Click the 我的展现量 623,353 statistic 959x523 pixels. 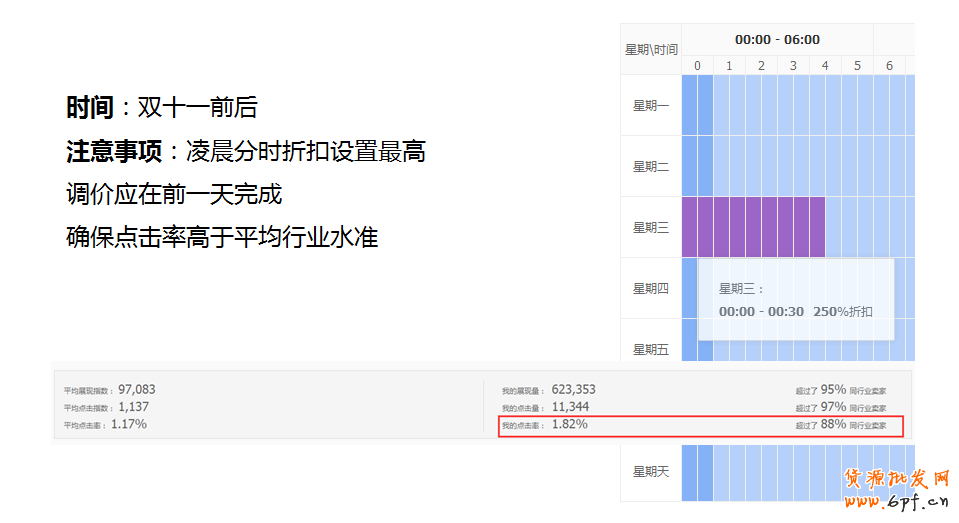coord(573,390)
